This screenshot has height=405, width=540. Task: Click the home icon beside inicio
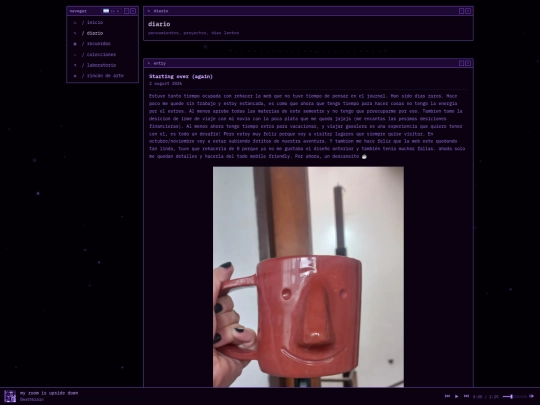75,23
